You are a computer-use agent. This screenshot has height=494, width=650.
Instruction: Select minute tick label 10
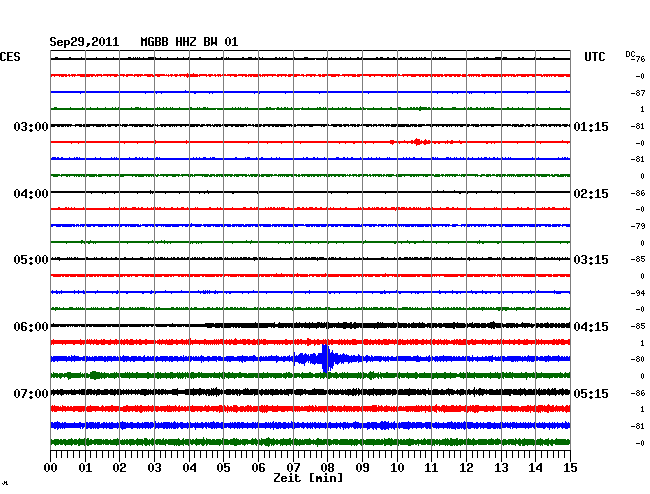pyautogui.click(x=397, y=467)
